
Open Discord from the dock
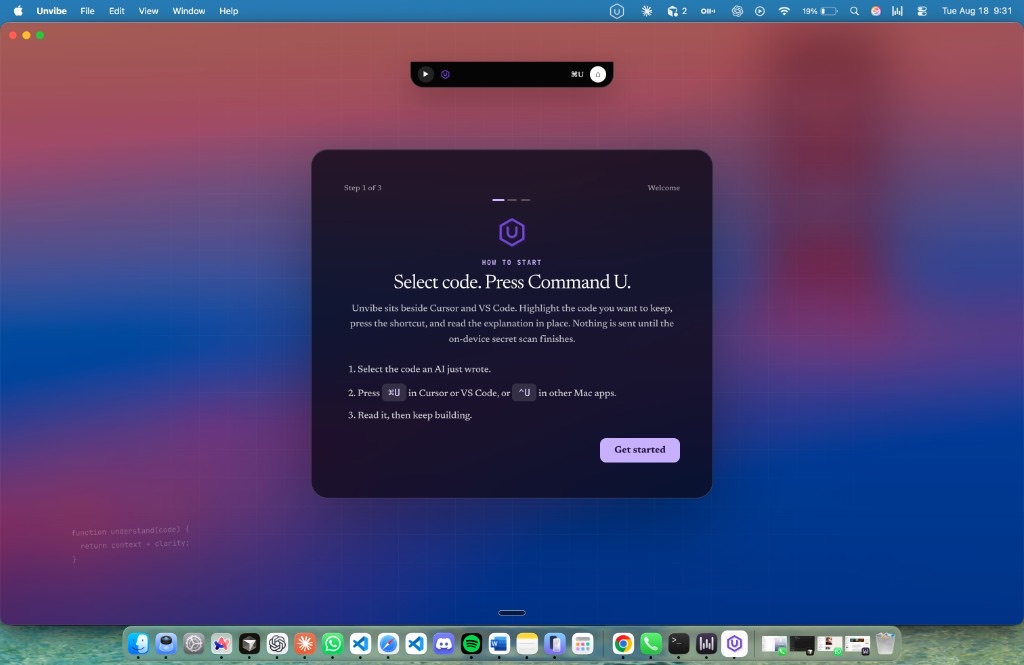(443, 644)
